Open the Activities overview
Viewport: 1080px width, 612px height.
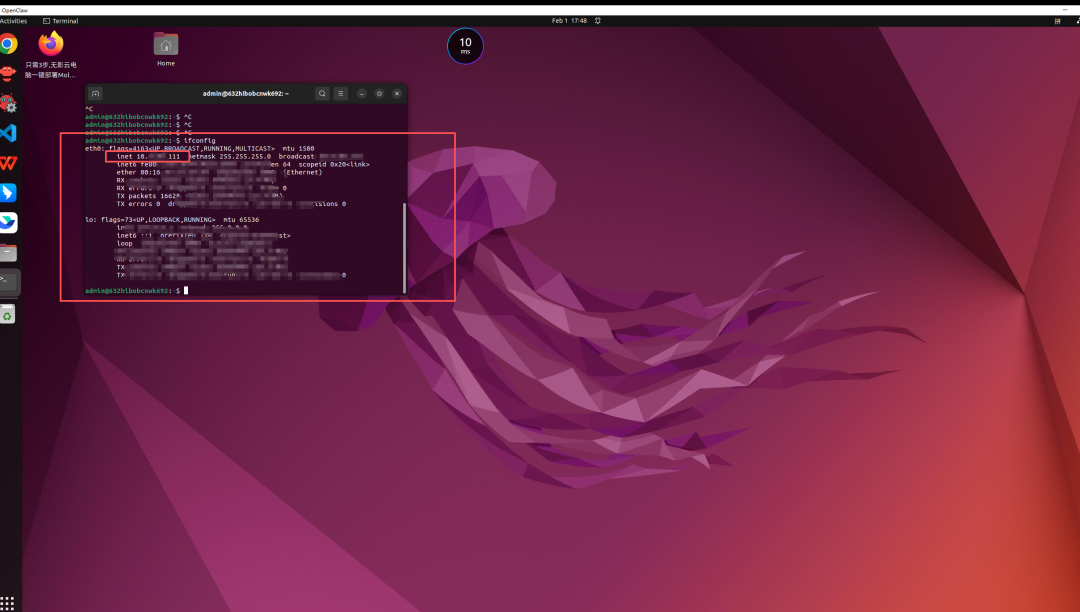(x=13, y=20)
